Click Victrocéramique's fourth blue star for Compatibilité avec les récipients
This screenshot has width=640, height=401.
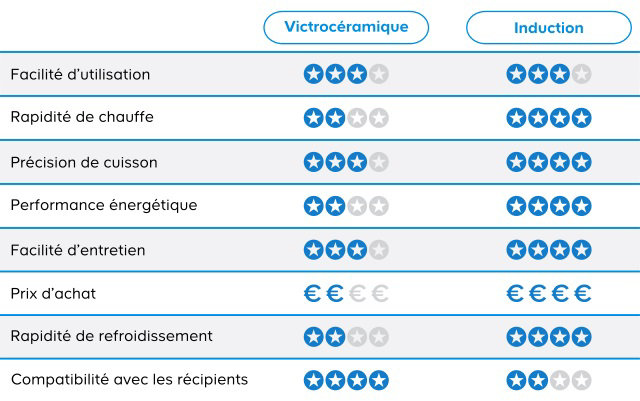point(379,380)
